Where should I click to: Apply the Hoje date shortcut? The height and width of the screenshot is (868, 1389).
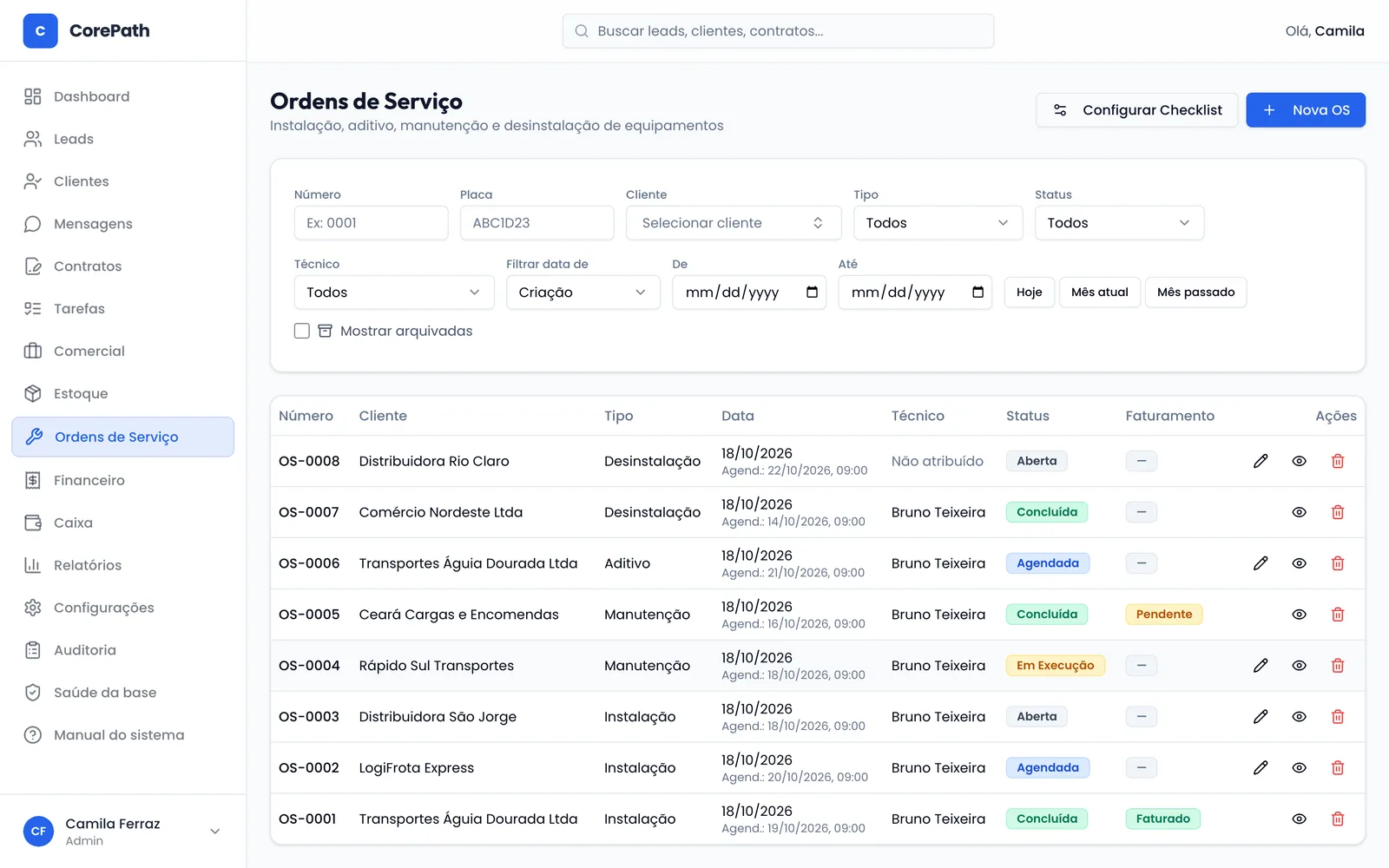1030,293
